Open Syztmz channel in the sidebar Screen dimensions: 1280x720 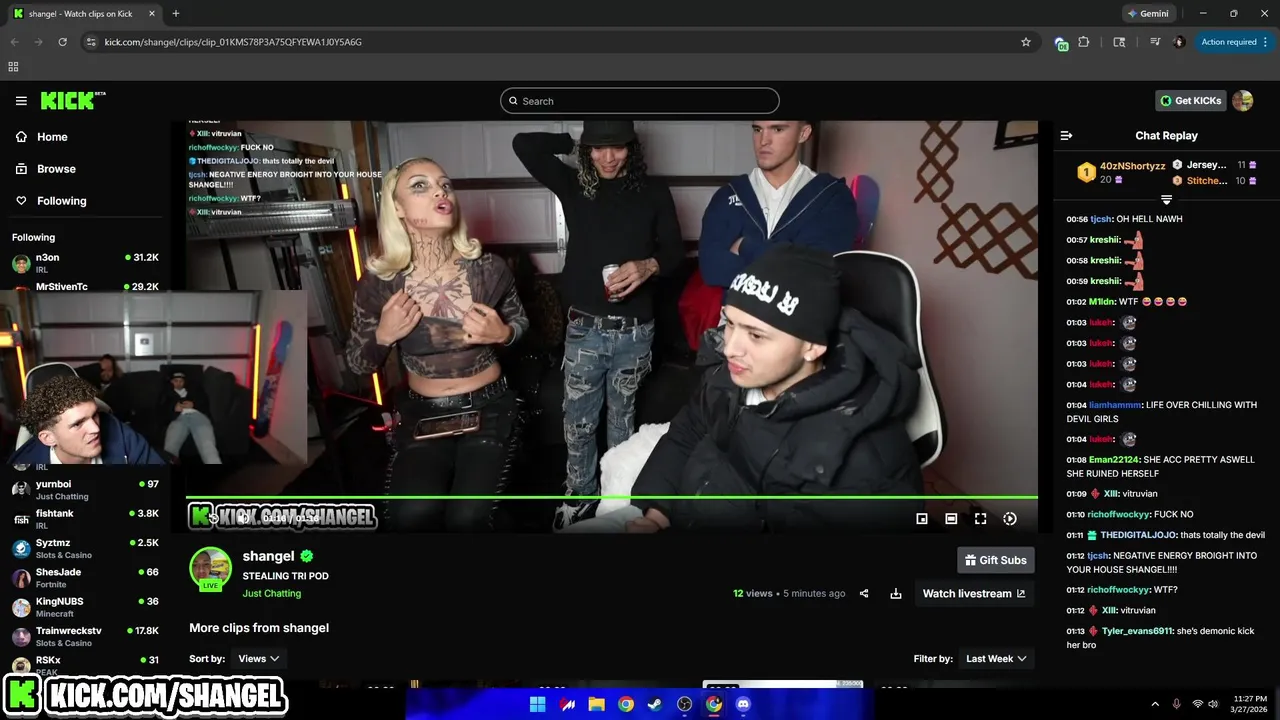[x=86, y=548]
